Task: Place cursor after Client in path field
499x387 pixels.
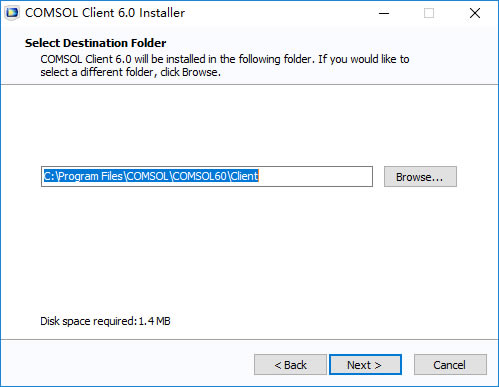Action: [259, 176]
